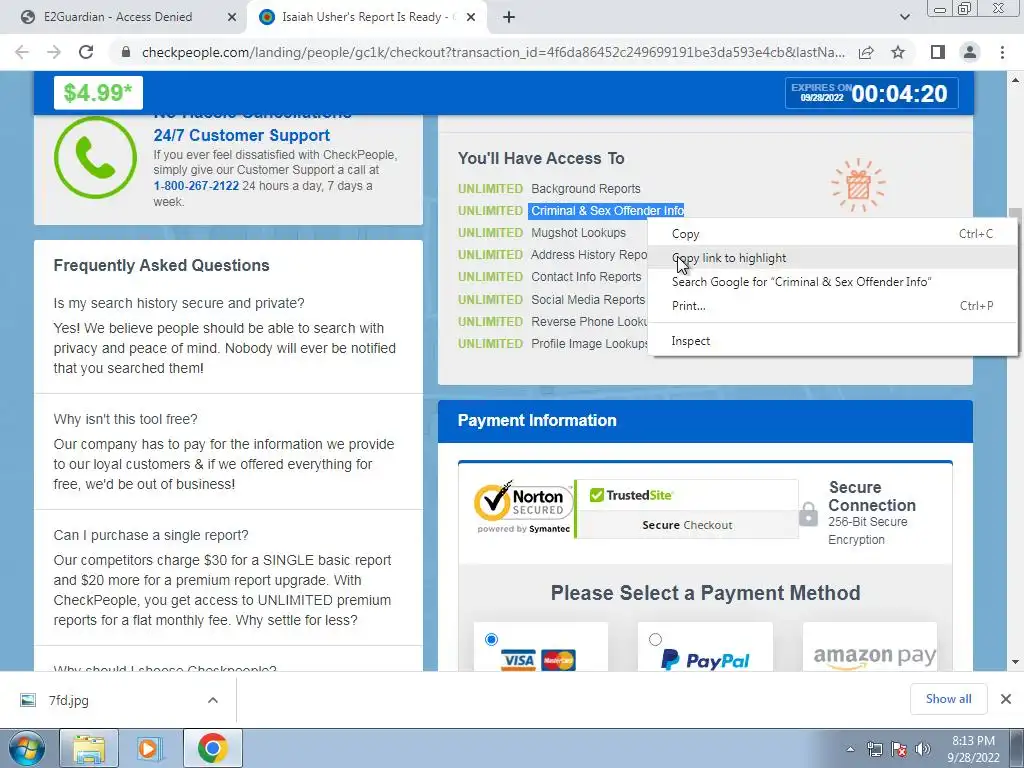
Task: Click the green phone support icon
Action: 95,157
